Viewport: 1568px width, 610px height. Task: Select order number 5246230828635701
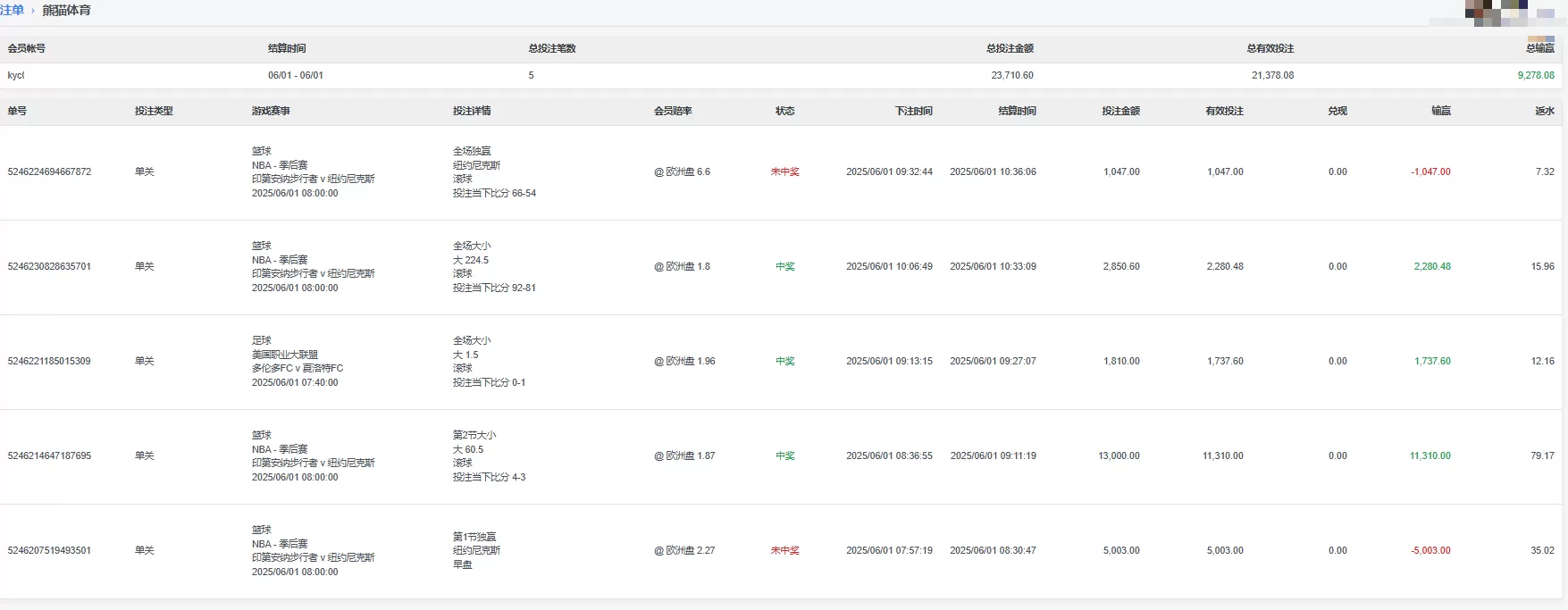click(49, 266)
